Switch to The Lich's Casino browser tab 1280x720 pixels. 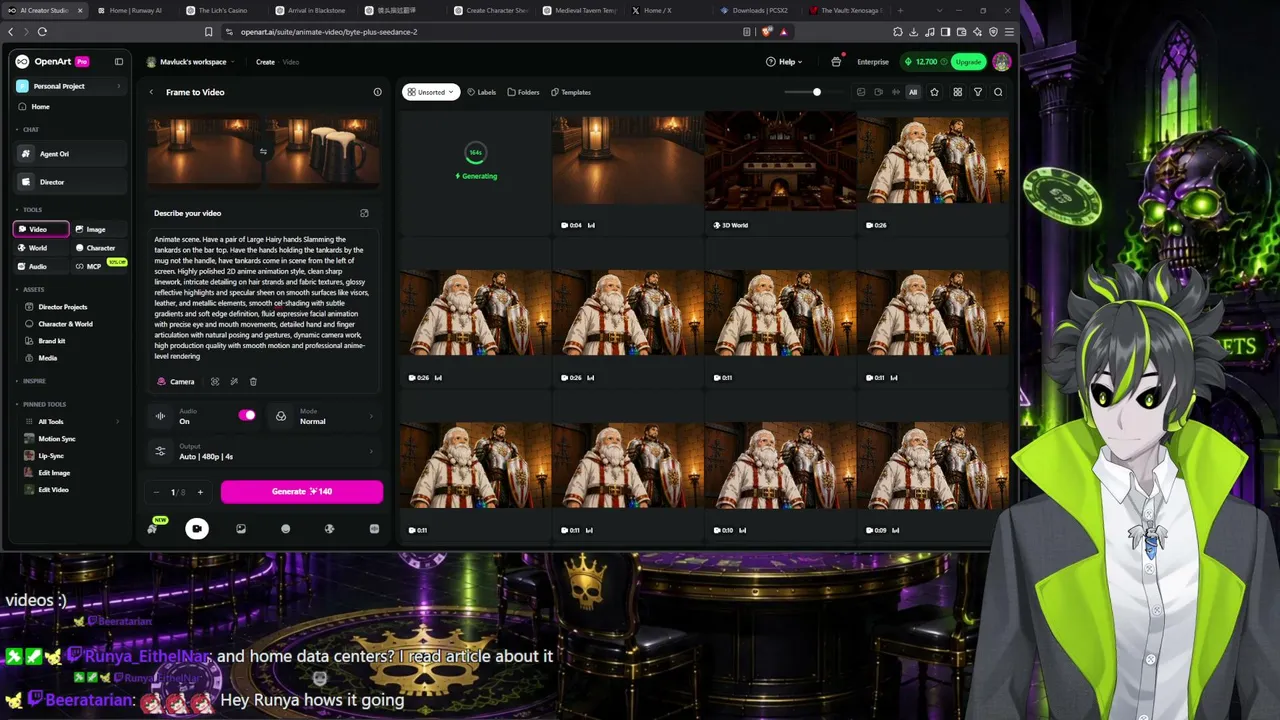[224, 10]
